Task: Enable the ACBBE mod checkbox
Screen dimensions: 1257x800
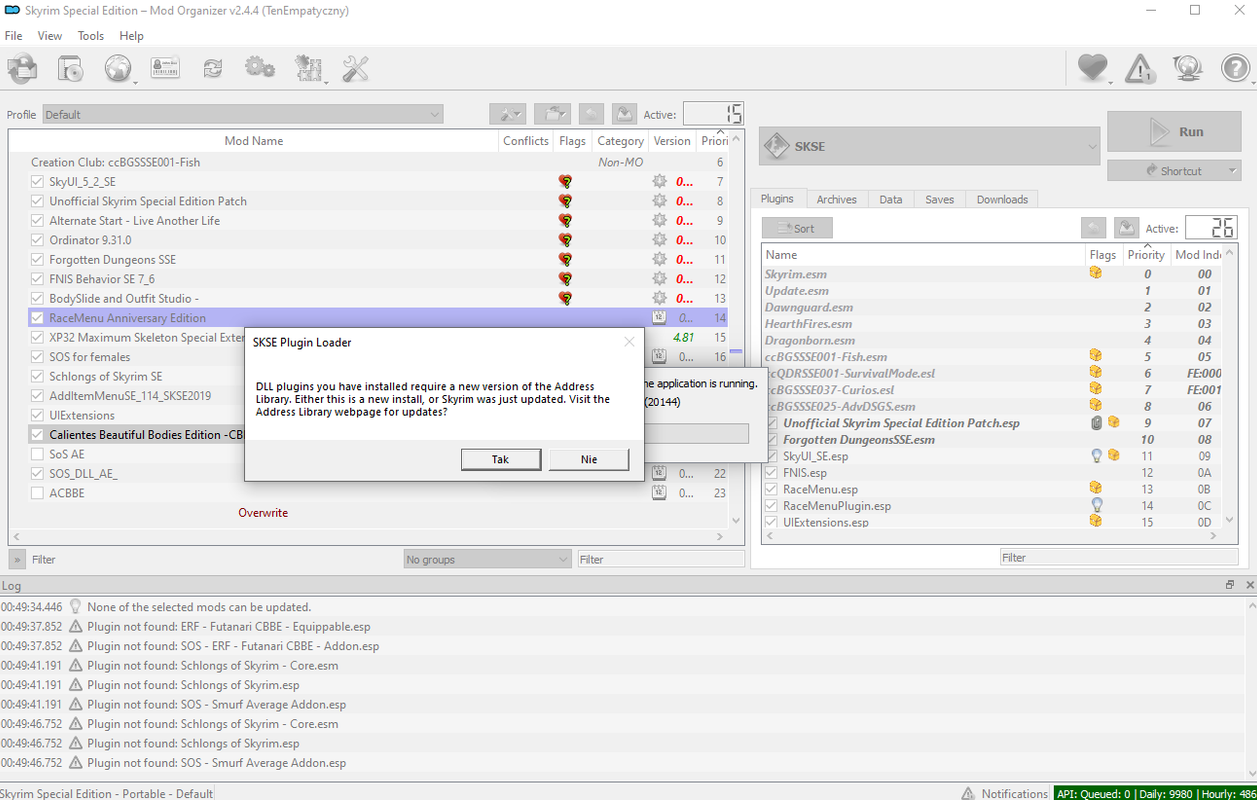Action: (37, 493)
